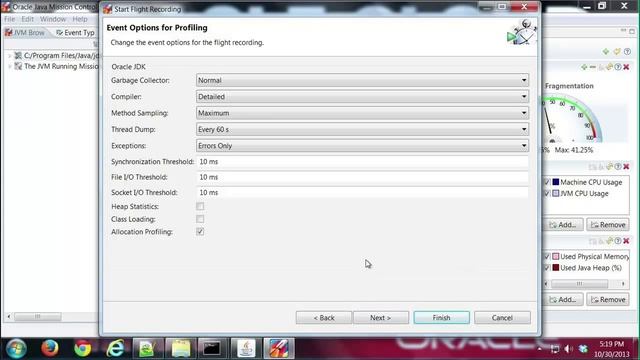Click Add... under the CPU usage list
640x360 pixels.
[563, 225]
